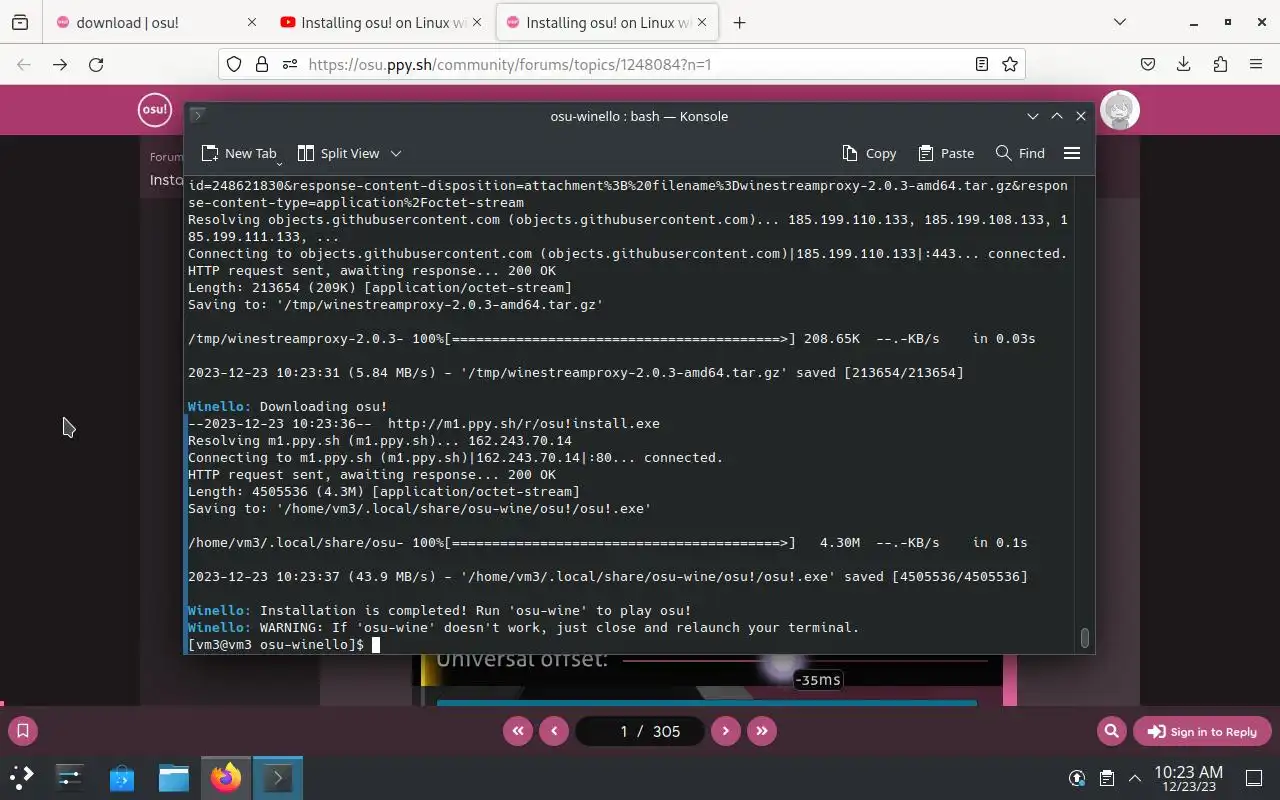
Task: Click Find in Konsole toolbar
Action: (1020, 153)
